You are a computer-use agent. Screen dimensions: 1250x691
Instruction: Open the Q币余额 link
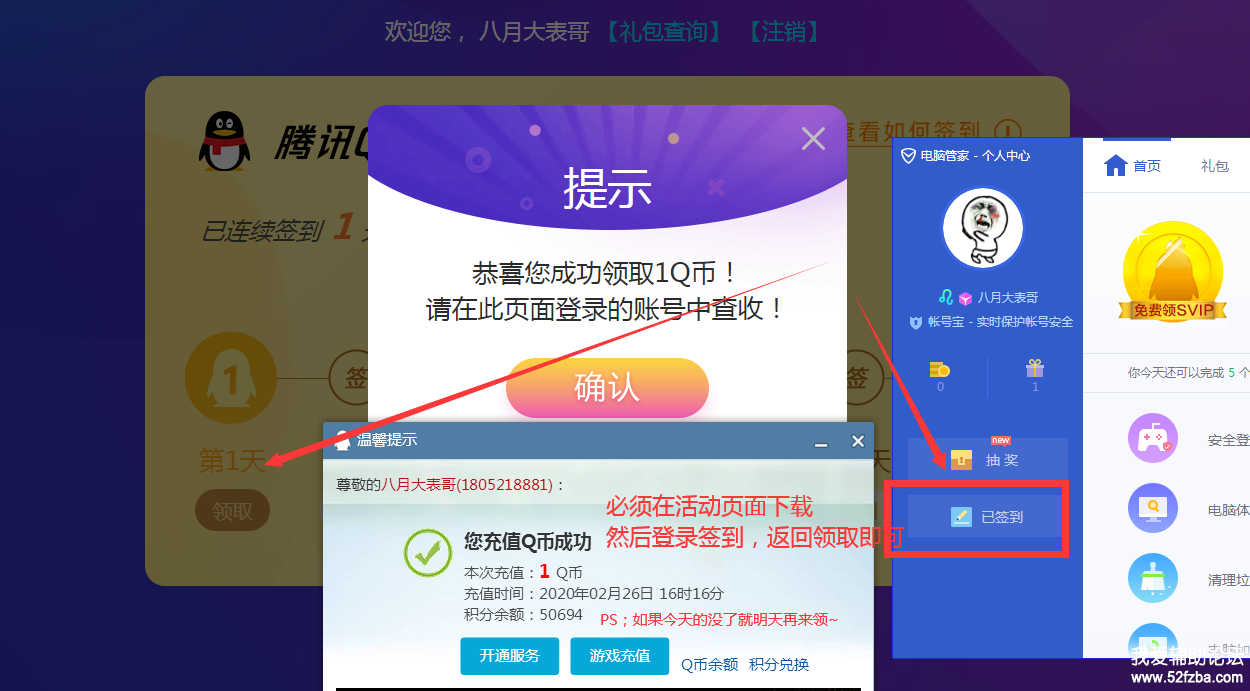710,664
